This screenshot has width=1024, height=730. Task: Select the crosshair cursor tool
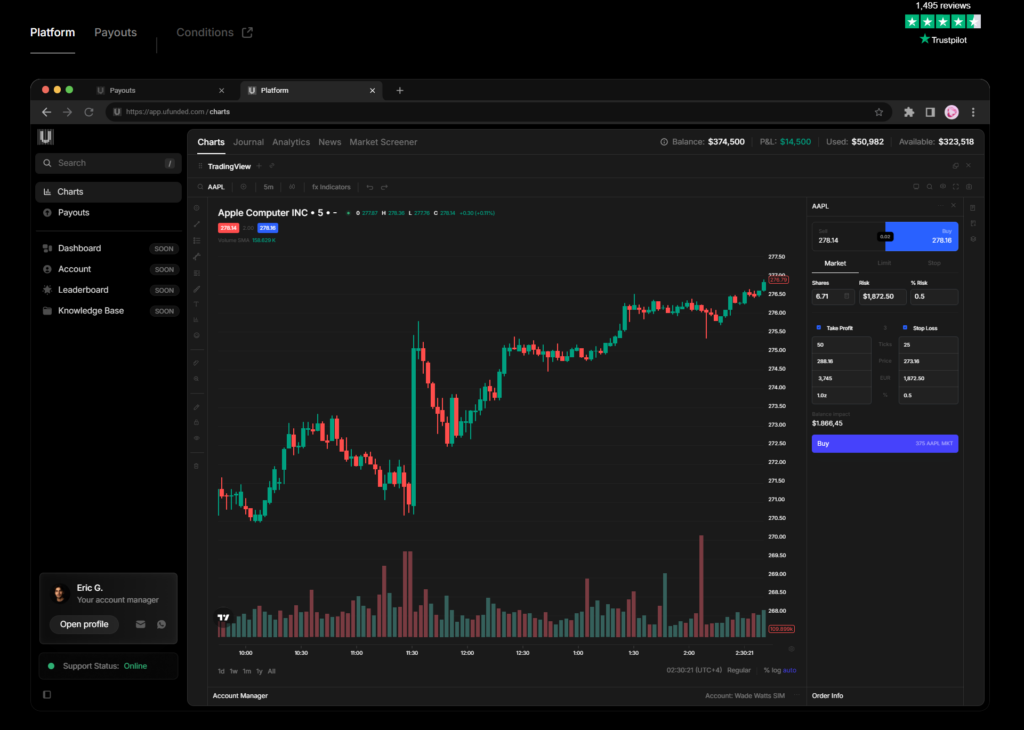point(197,208)
